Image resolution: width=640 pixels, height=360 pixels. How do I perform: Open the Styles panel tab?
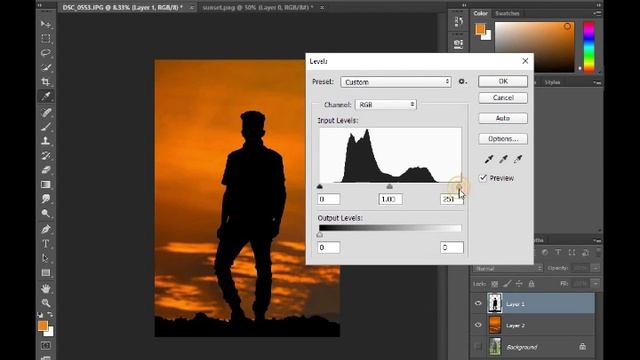click(552, 82)
